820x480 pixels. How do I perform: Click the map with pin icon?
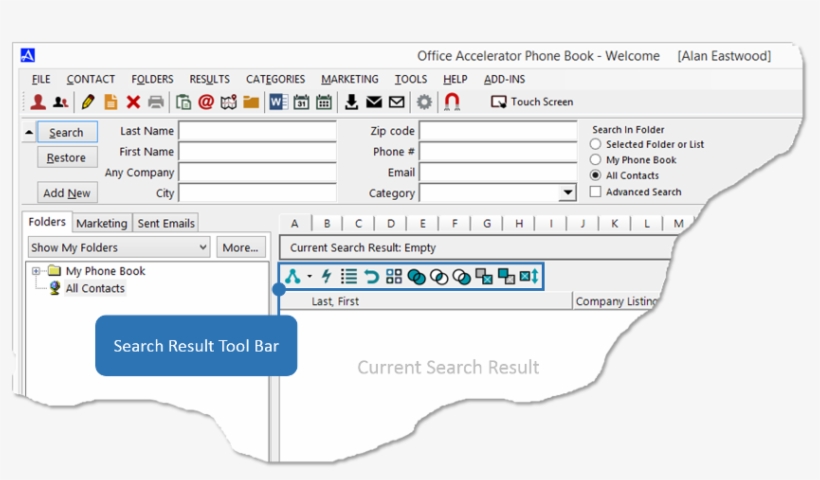[x=229, y=102]
